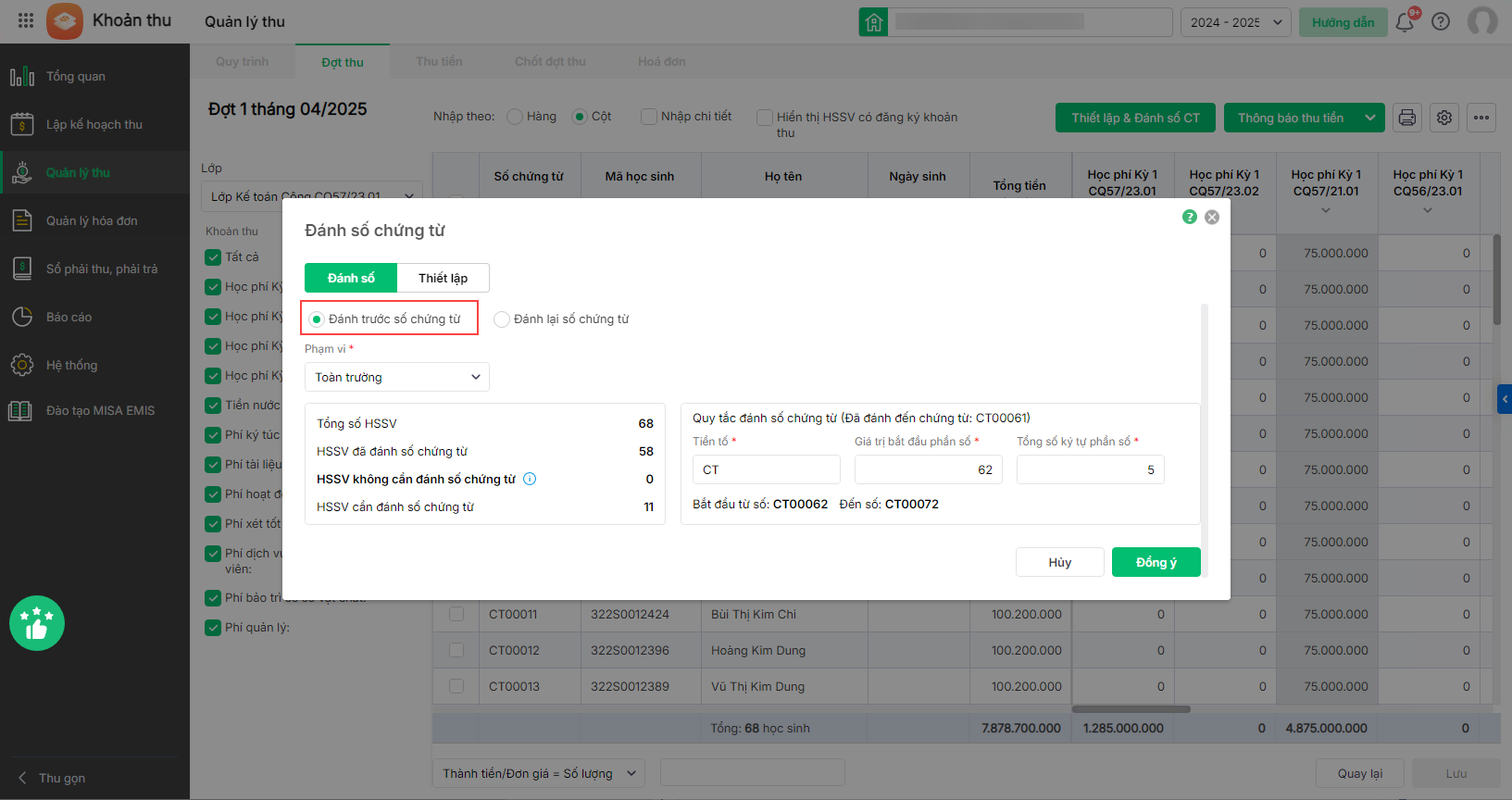Select Cột input mode radio
1512x800 pixels.
[580, 117]
